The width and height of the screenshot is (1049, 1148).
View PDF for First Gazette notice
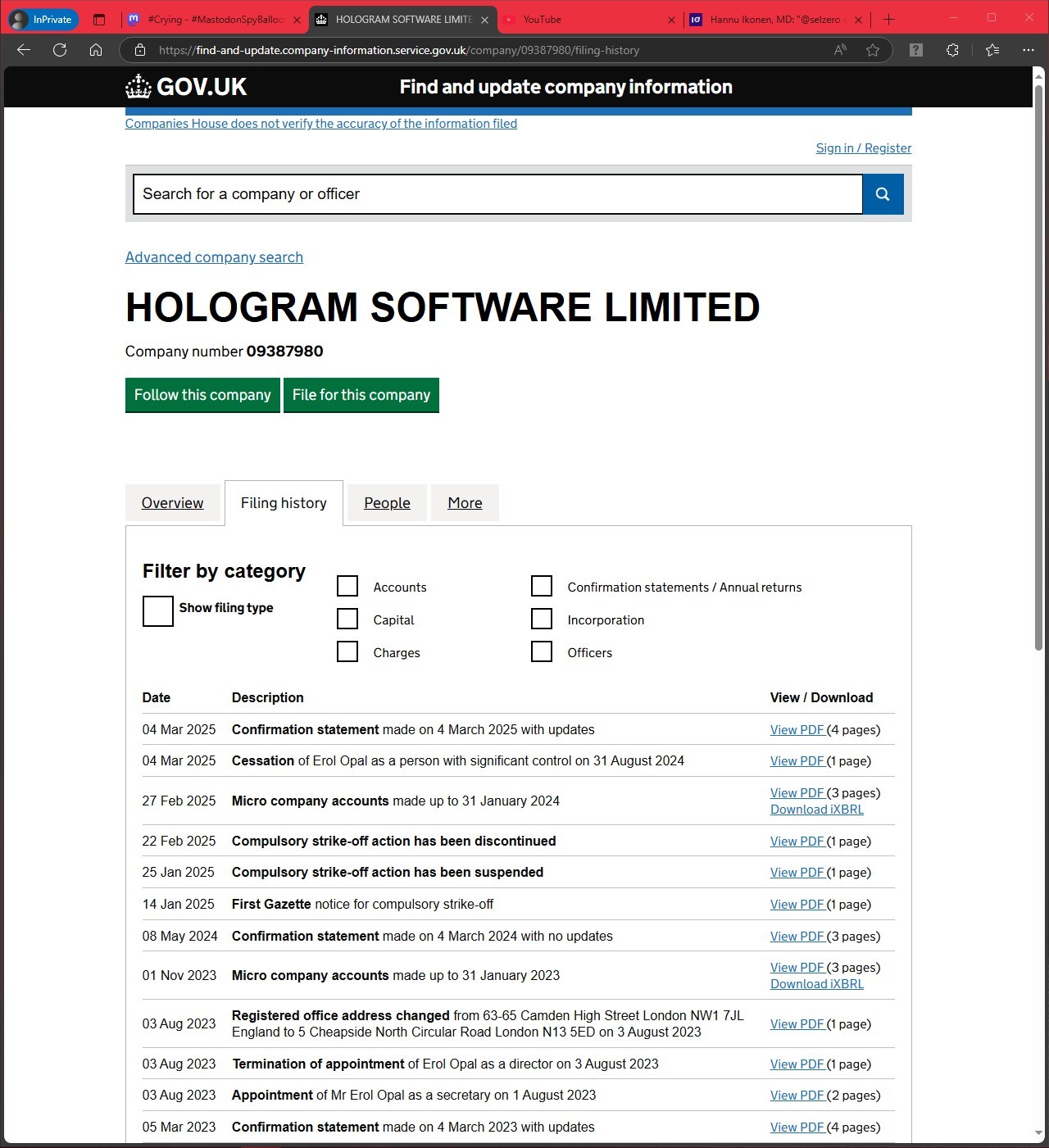797,905
